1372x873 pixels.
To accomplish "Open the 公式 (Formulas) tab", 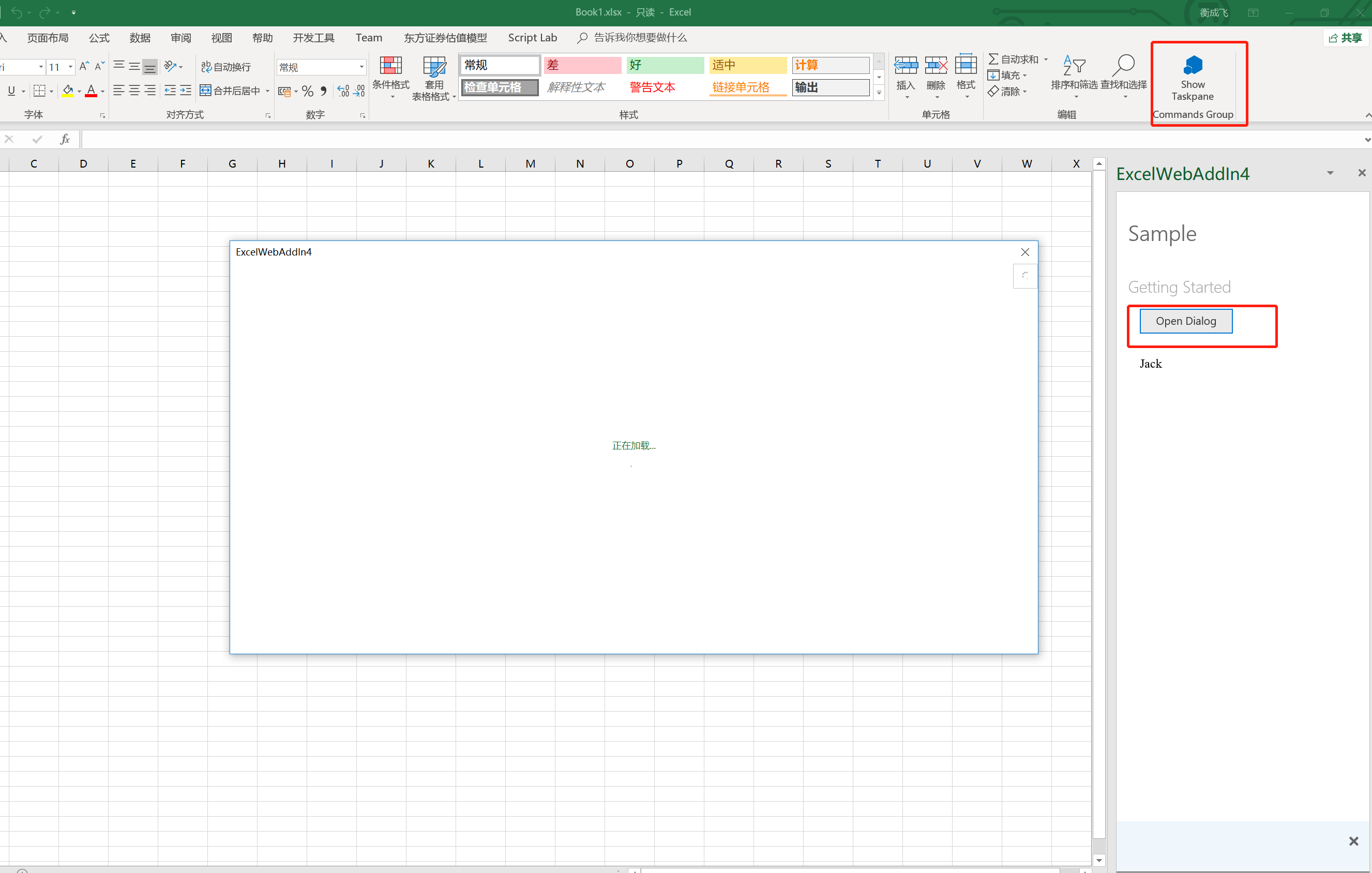I will click(99, 38).
